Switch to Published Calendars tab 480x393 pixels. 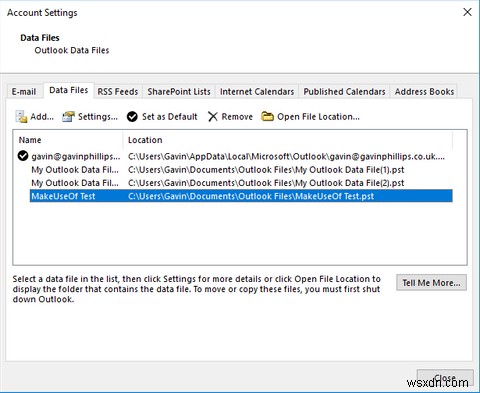point(344,91)
